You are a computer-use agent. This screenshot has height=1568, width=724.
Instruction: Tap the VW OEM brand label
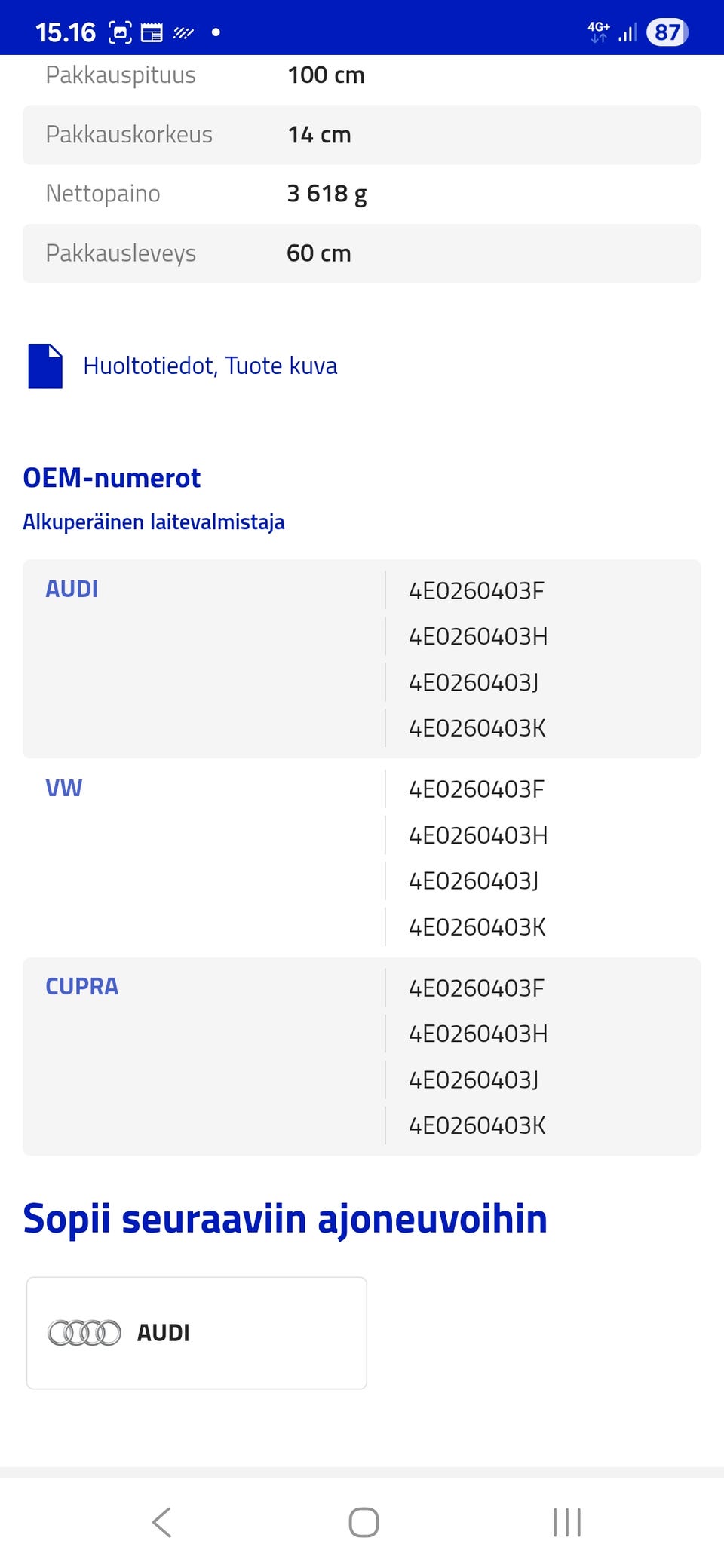tap(64, 789)
